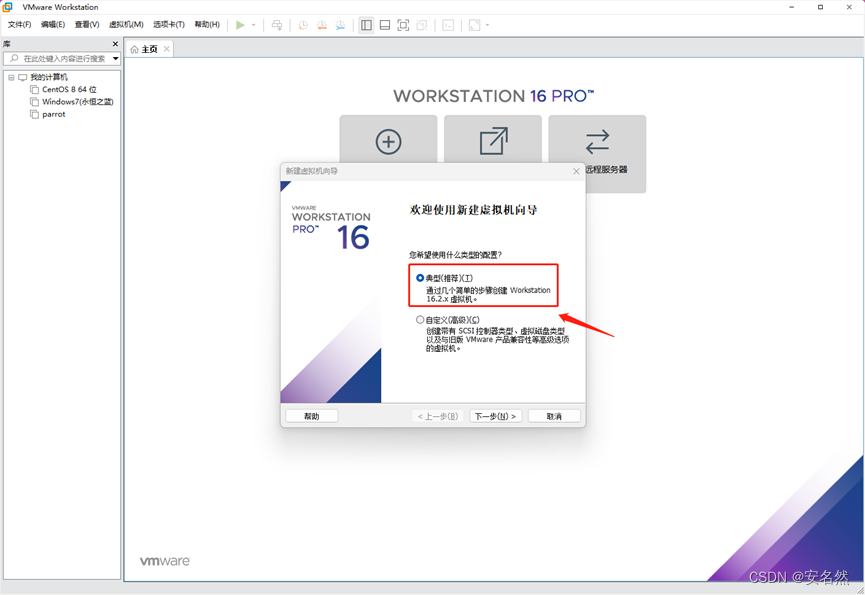Image resolution: width=865 pixels, height=595 pixels.
Task: Click the VMware Workstation title bar icon
Action: point(8,7)
